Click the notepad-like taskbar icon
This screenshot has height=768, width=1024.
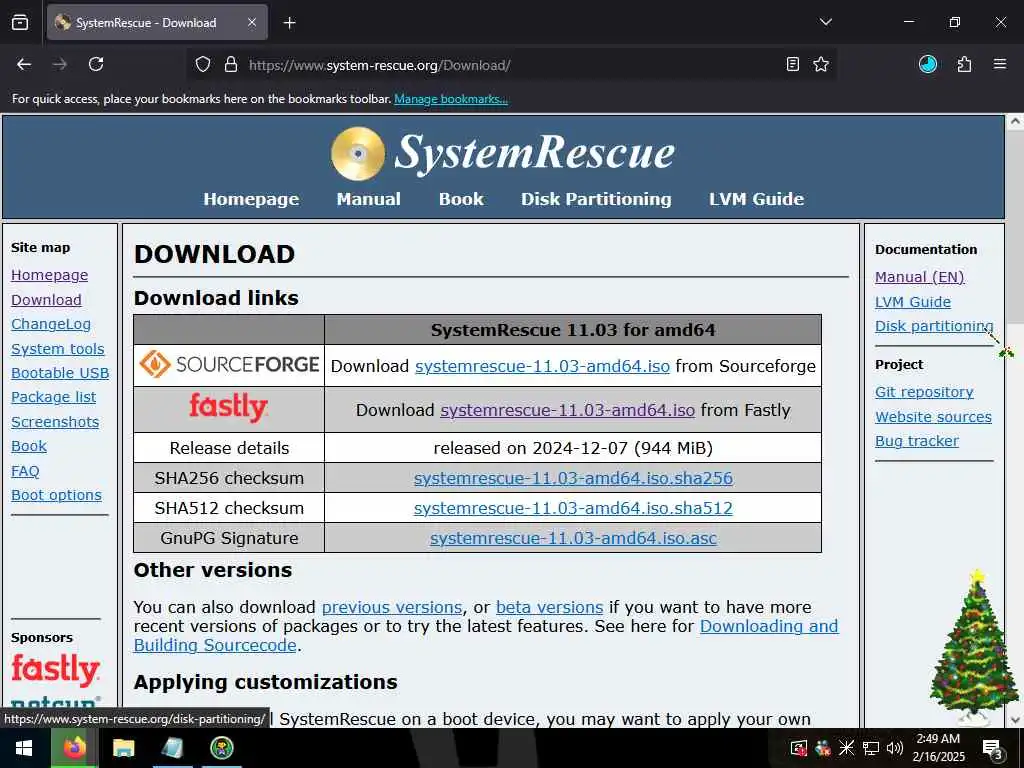tap(172, 748)
